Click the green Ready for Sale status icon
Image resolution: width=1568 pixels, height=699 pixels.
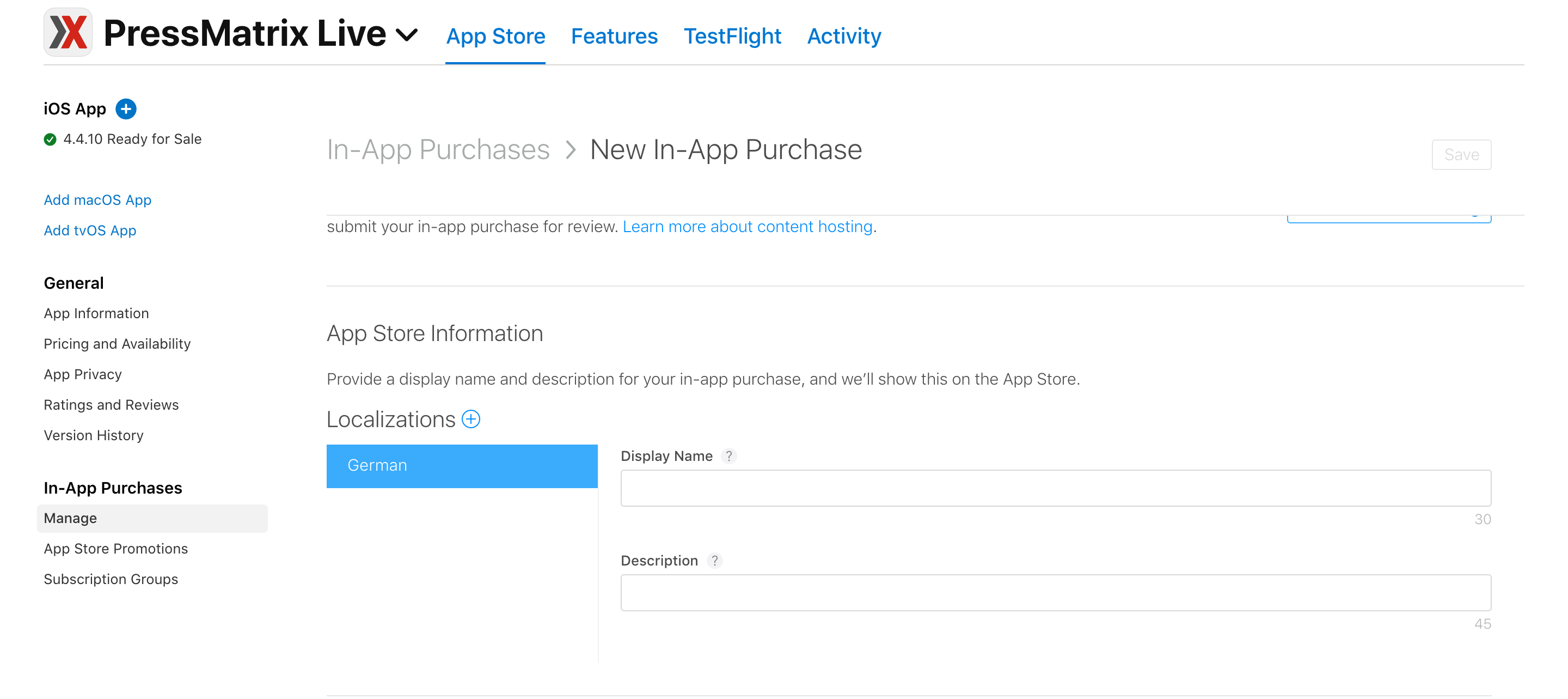[x=50, y=139]
